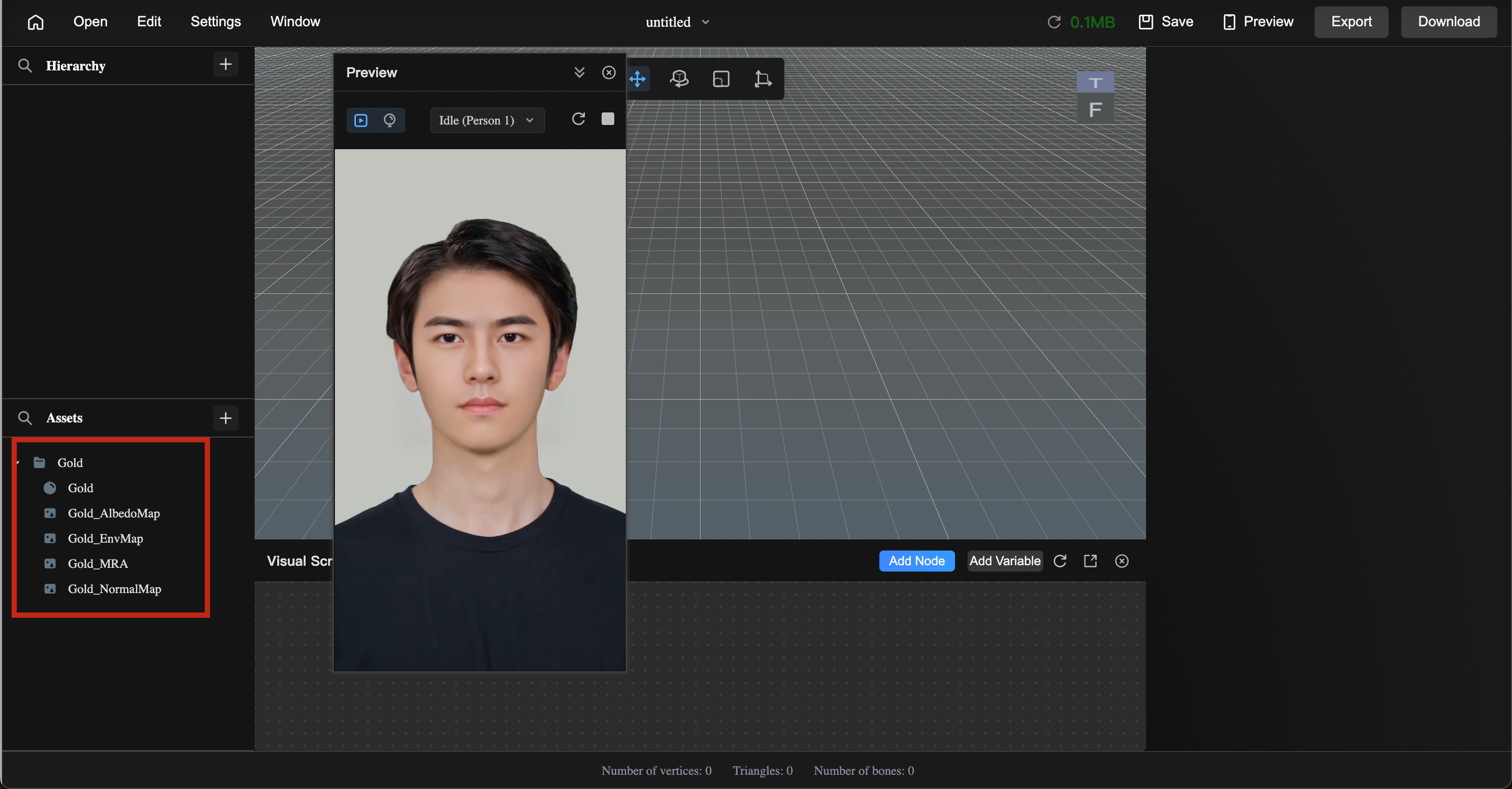
Task: Select Gold_NormalMap texture
Action: click(114, 589)
